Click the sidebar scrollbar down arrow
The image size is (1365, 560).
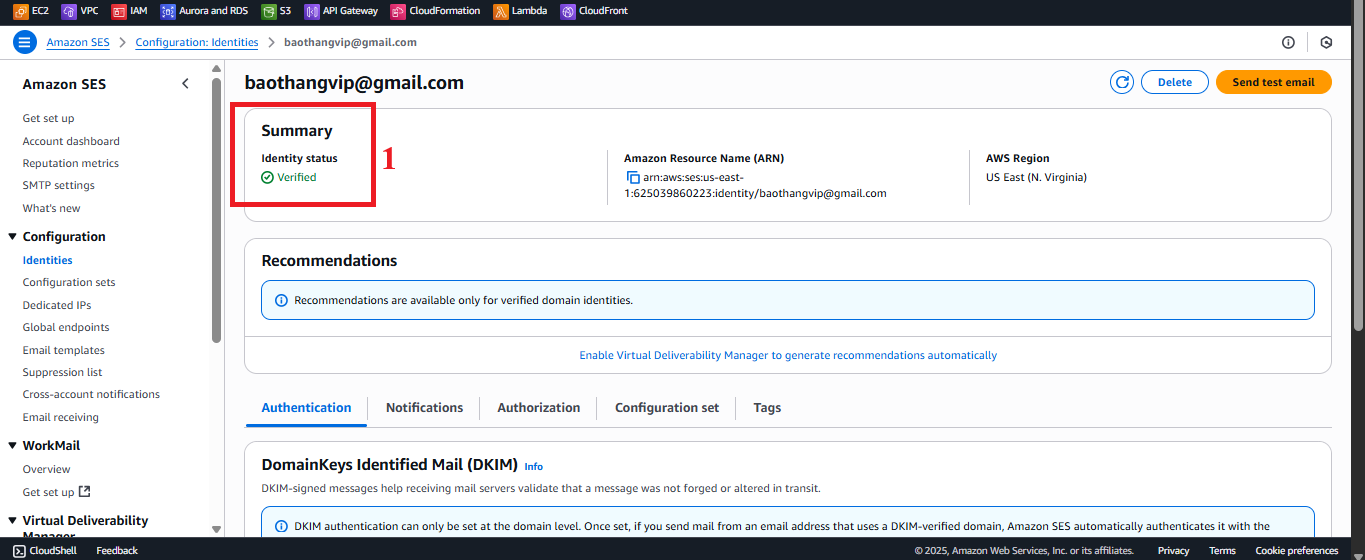pyautogui.click(x=217, y=529)
